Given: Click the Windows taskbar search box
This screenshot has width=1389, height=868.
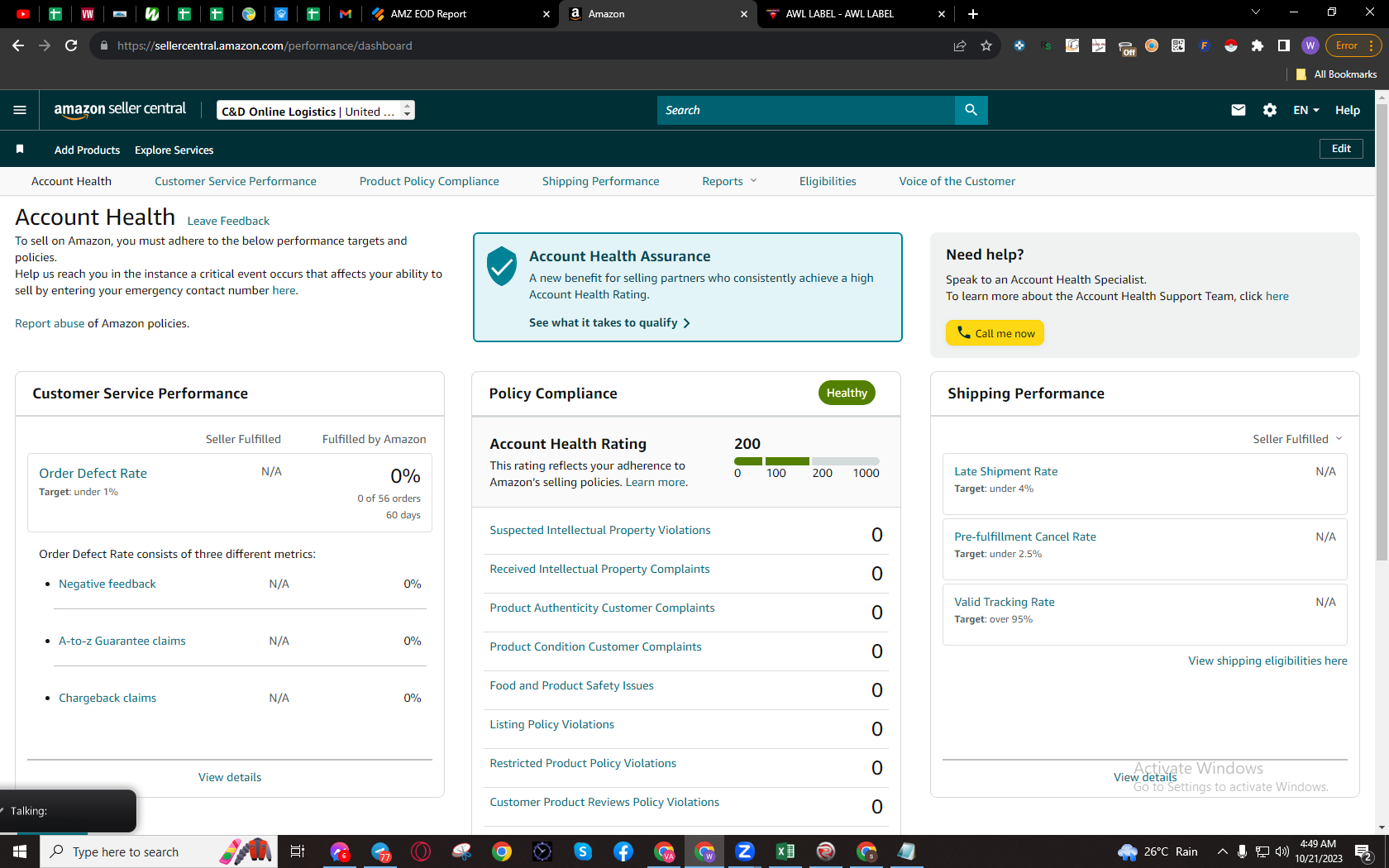Looking at the screenshot, I should (x=157, y=851).
